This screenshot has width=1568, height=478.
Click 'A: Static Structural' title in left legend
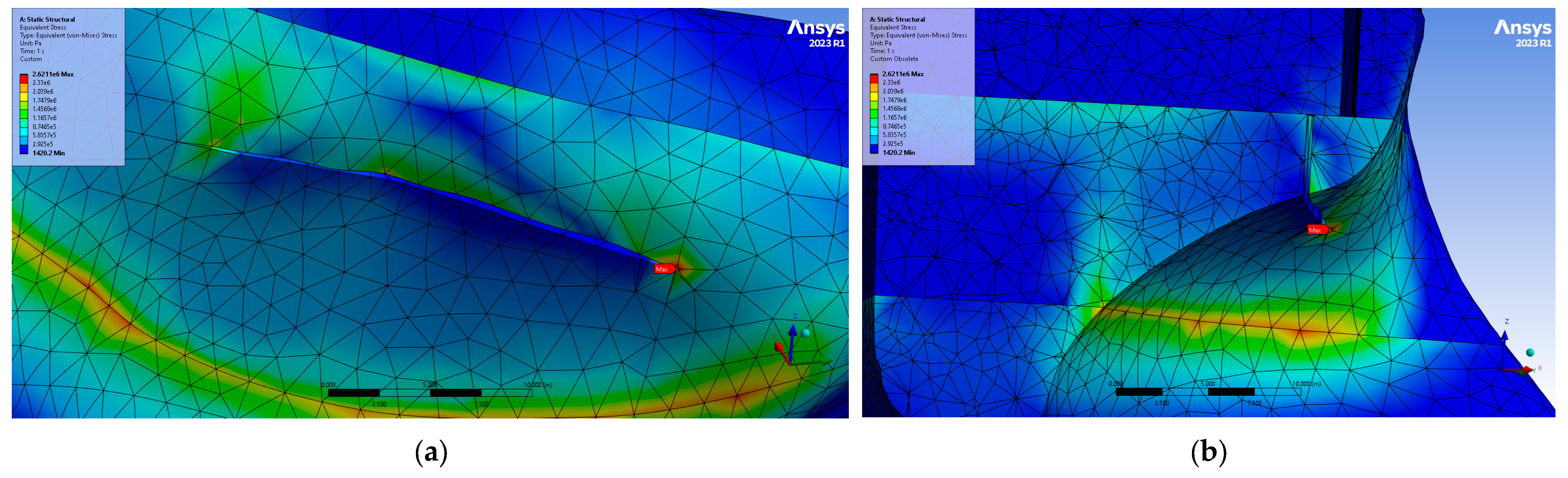click(x=47, y=19)
